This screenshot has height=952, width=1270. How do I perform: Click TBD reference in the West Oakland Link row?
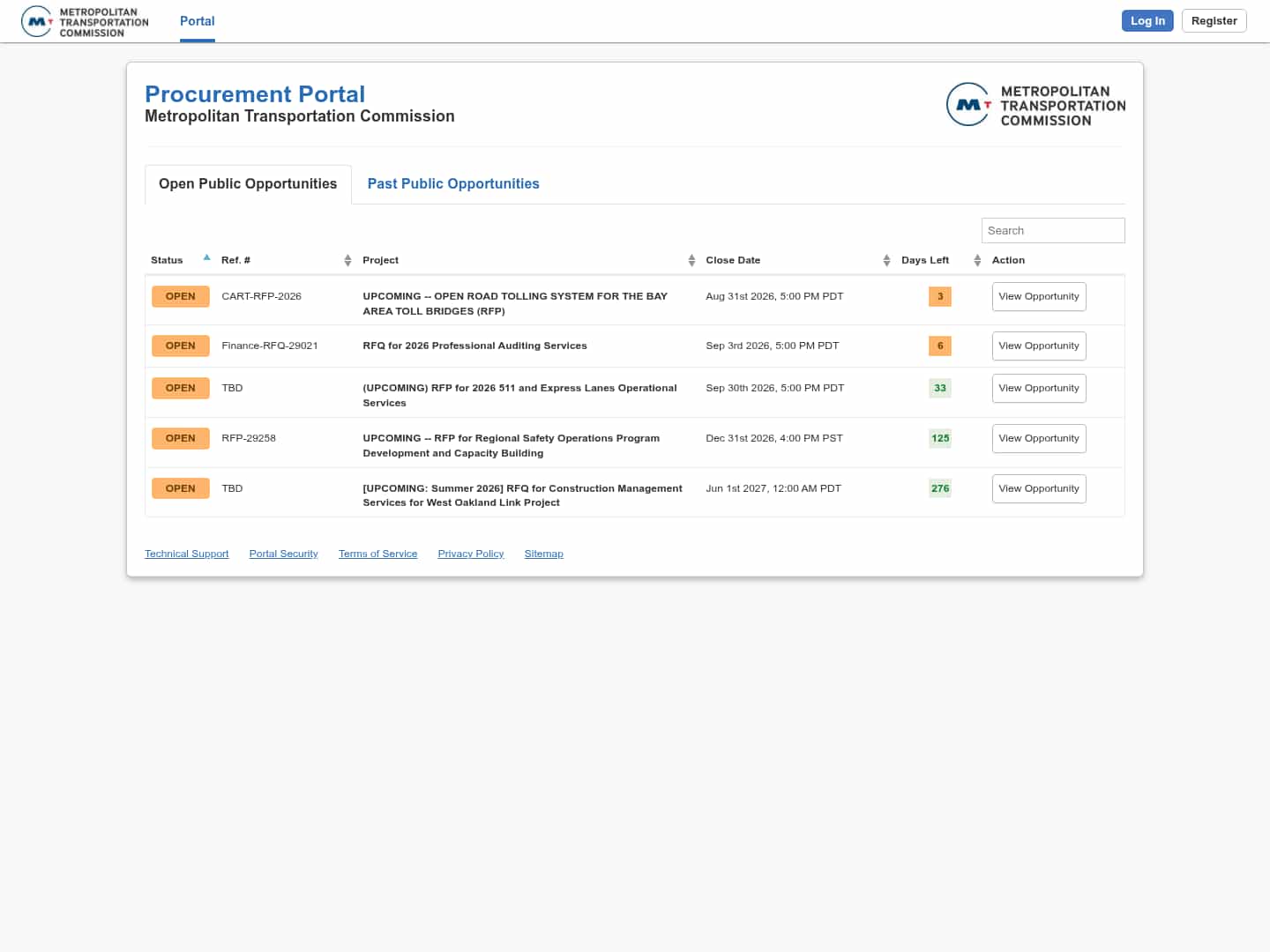(x=232, y=489)
